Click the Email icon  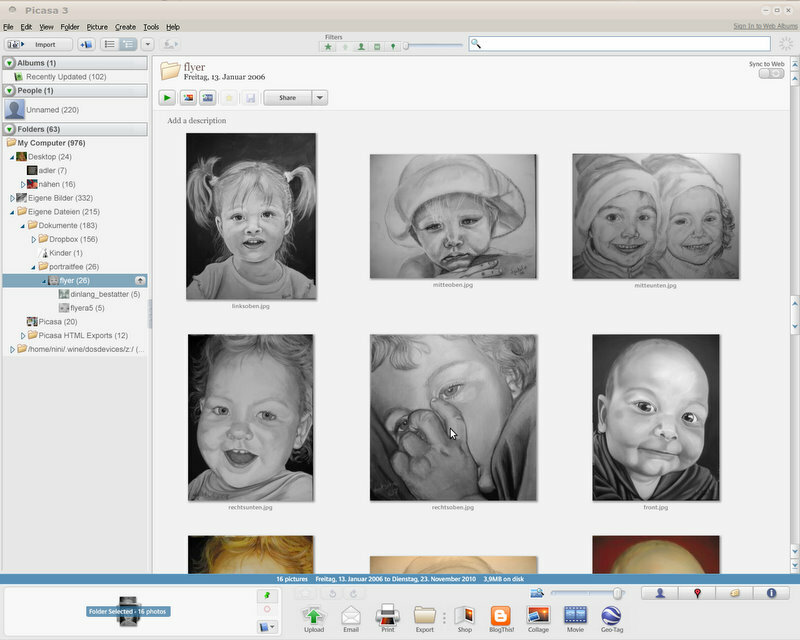tap(351, 619)
